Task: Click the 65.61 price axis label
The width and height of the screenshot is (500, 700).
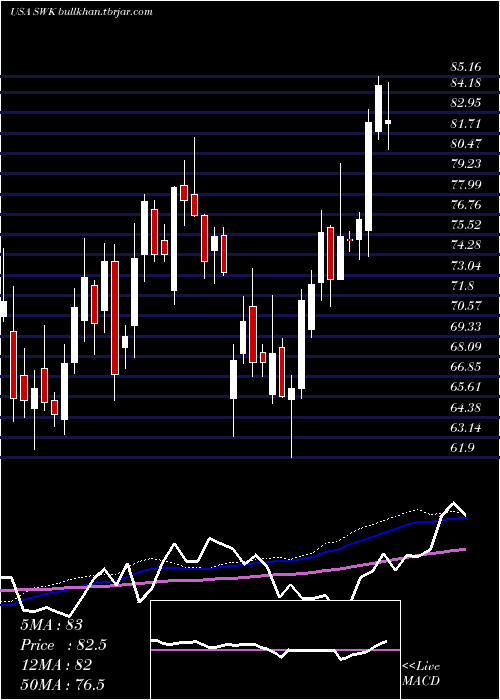Action: (x=466, y=387)
